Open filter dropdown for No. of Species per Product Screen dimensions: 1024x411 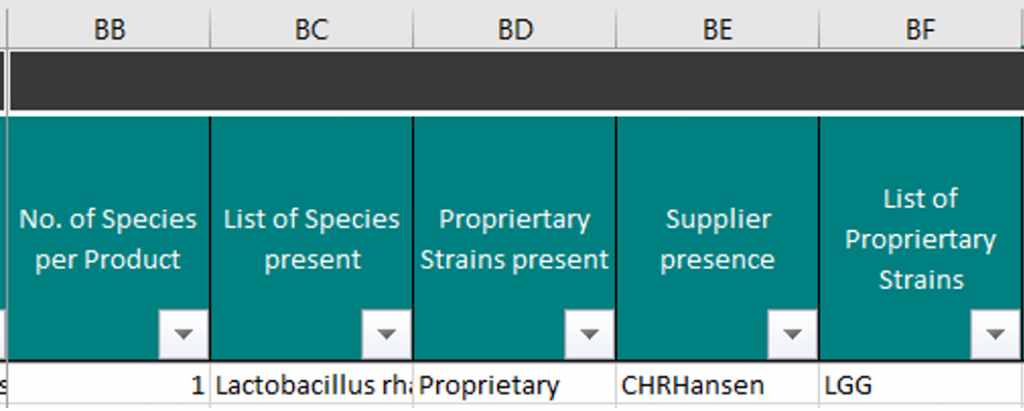[184, 334]
